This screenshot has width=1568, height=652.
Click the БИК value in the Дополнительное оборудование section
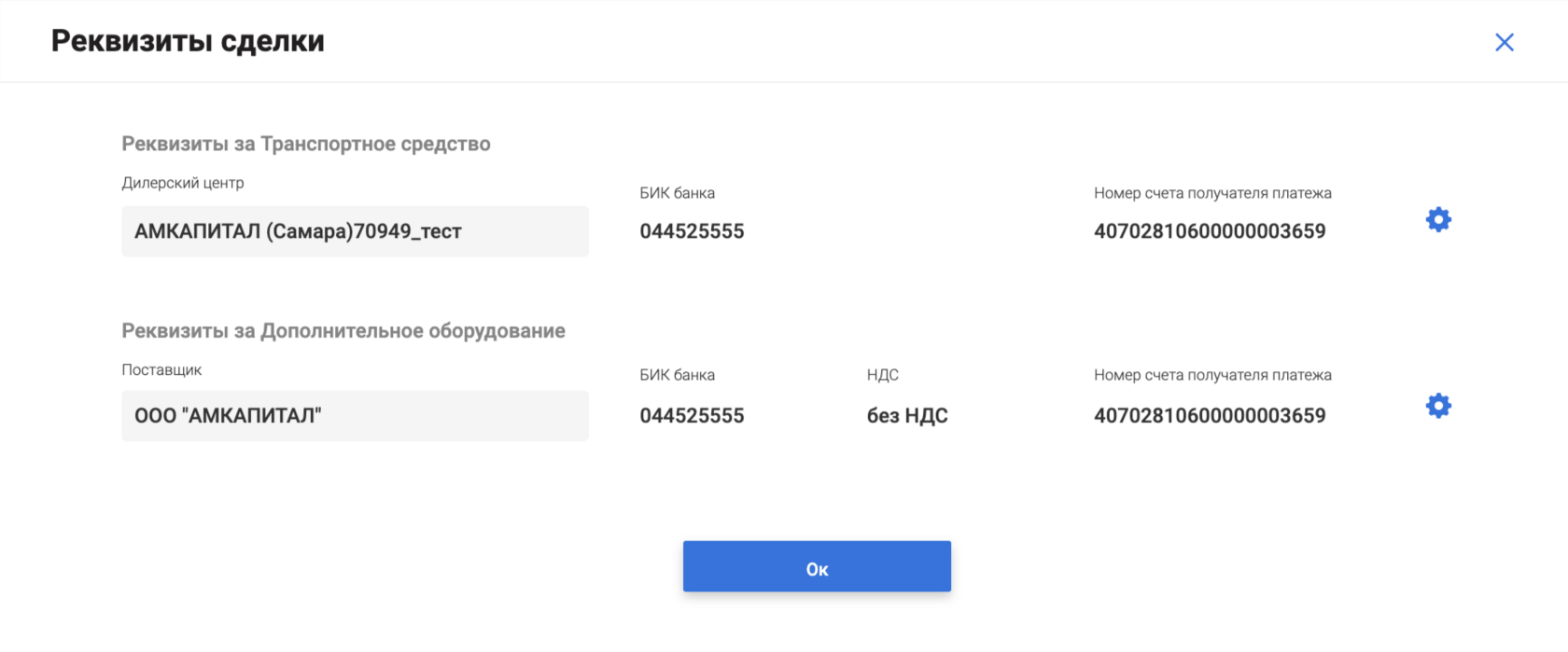click(692, 416)
